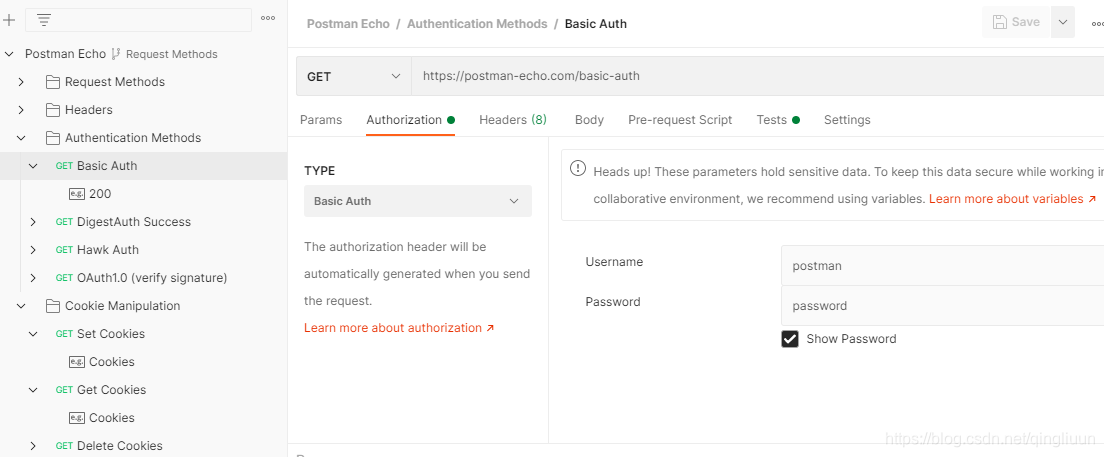The height and width of the screenshot is (457, 1104).
Task: Switch to the Body tab
Action: click(x=589, y=120)
